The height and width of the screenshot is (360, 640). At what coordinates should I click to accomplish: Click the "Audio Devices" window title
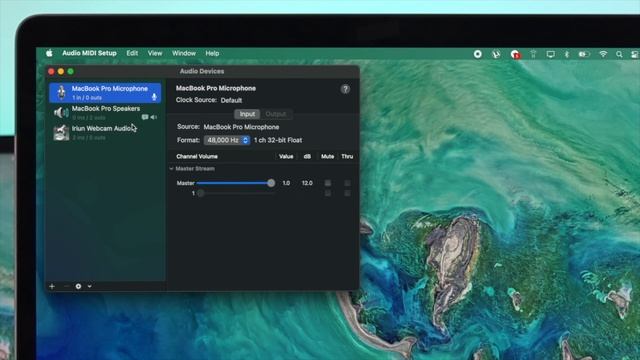(202, 71)
